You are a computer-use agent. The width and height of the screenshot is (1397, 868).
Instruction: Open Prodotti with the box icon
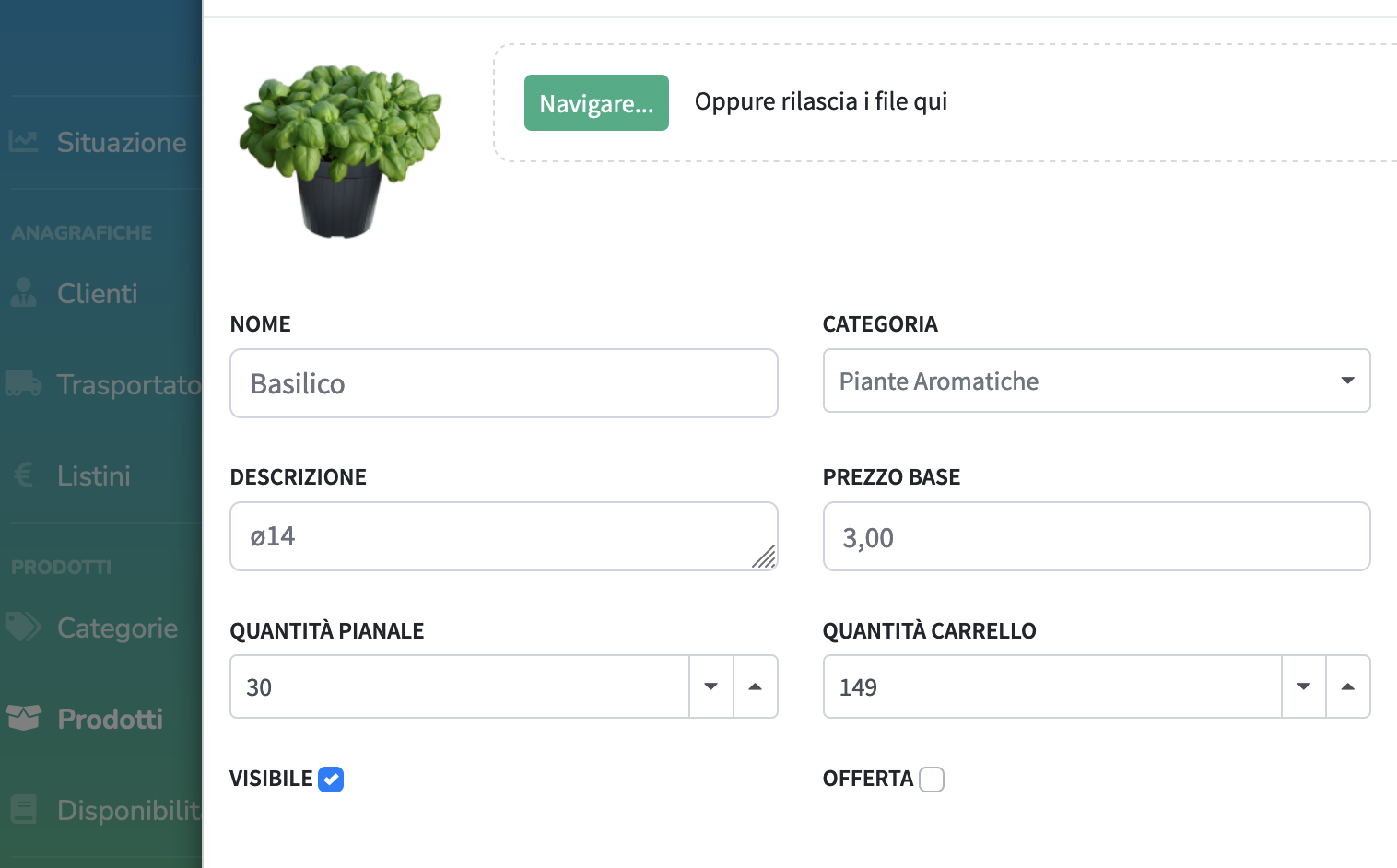23,717
